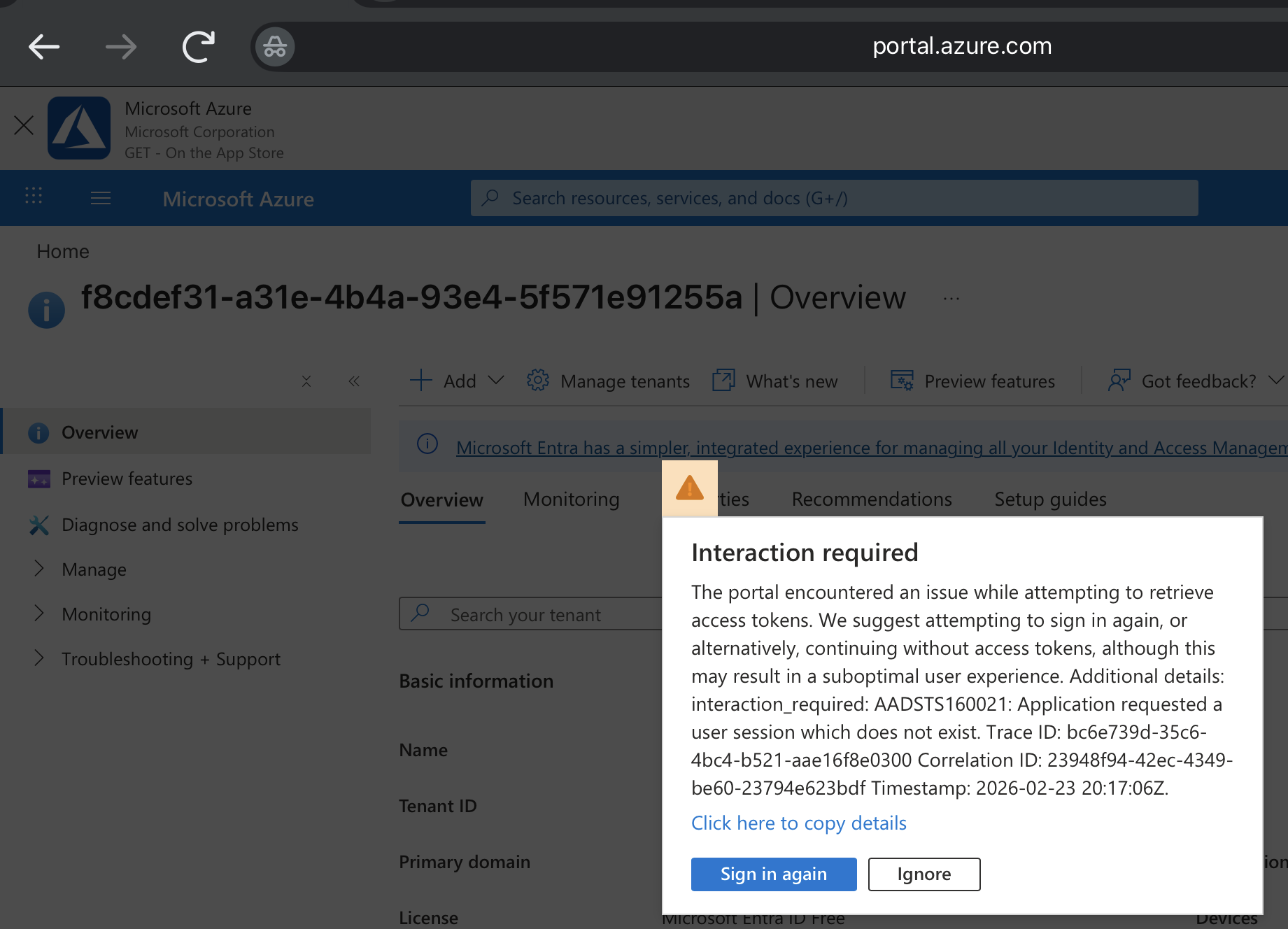1288x929 pixels.
Task: Switch to the Monitoring tab
Action: (x=571, y=499)
